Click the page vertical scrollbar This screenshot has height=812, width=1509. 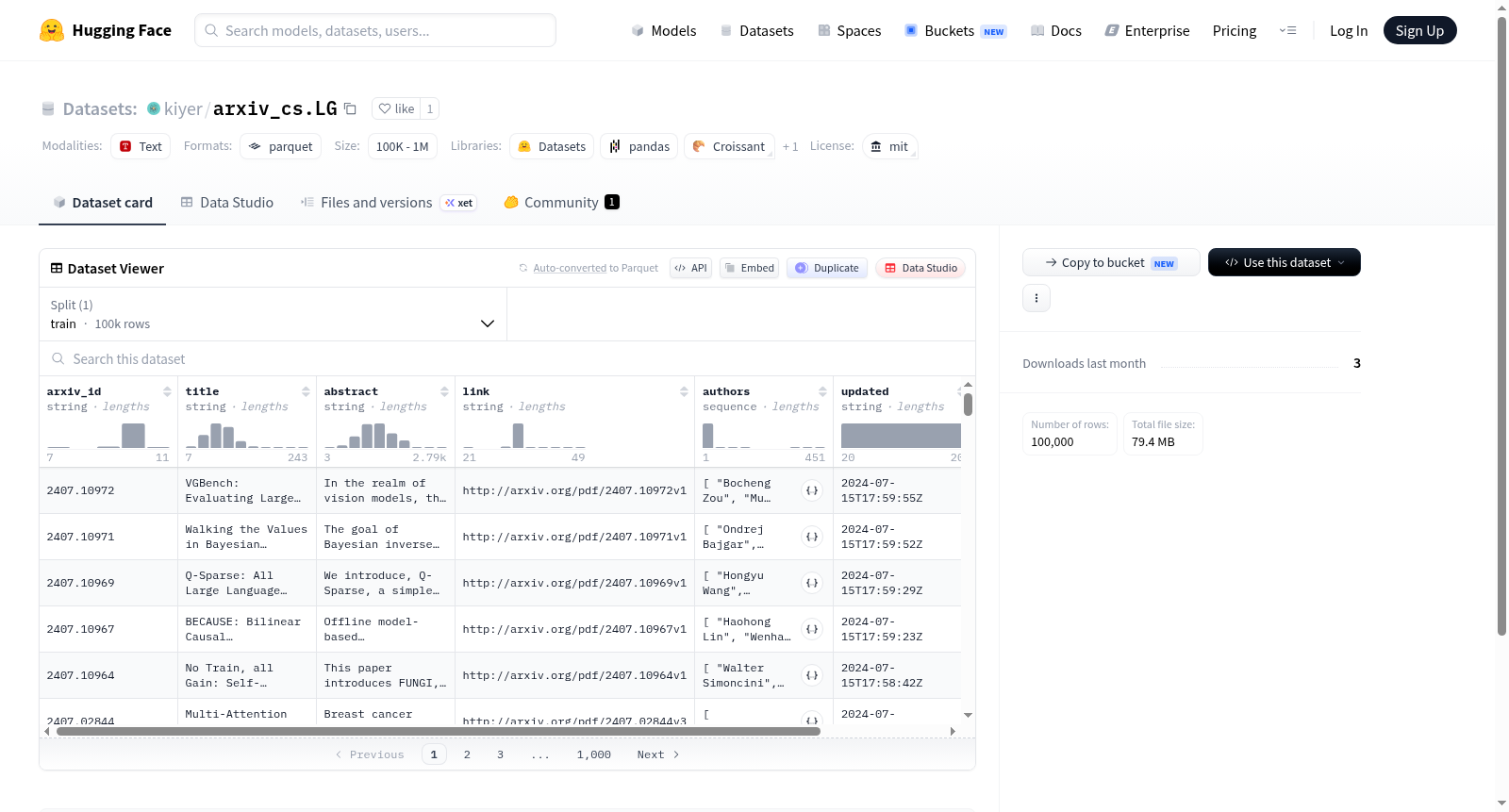point(1501,325)
